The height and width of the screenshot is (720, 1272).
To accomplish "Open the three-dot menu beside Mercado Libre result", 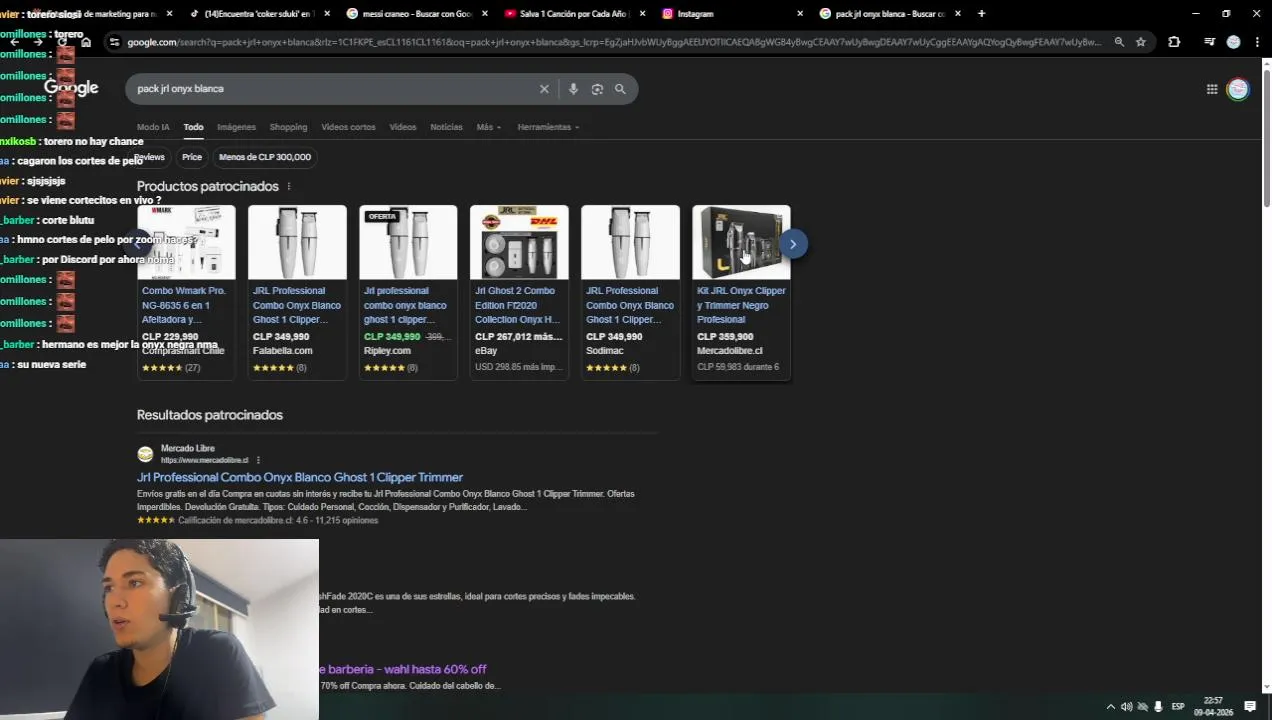I will (x=258, y=460).
